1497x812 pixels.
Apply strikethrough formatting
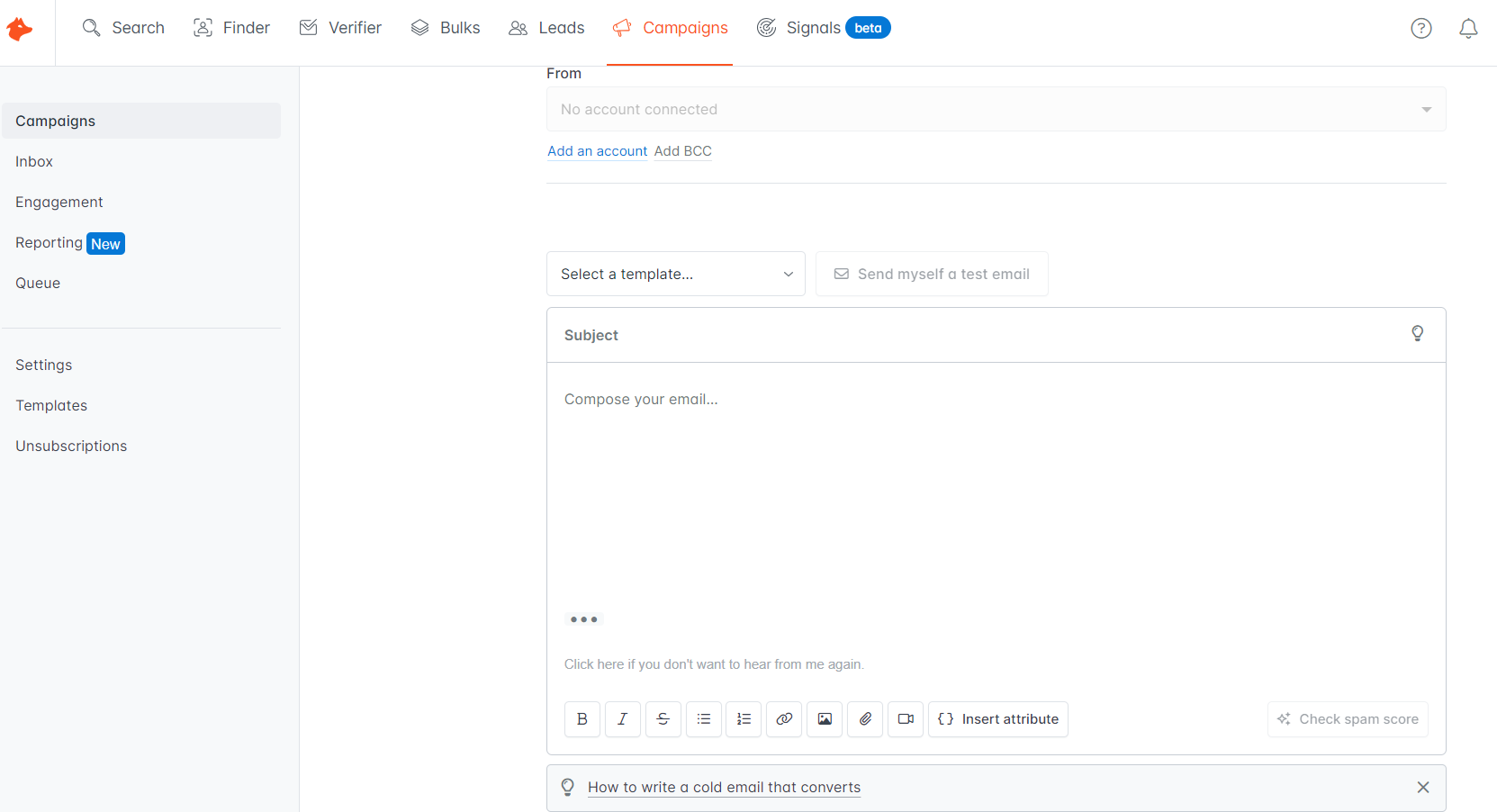(x=663, y=719)
